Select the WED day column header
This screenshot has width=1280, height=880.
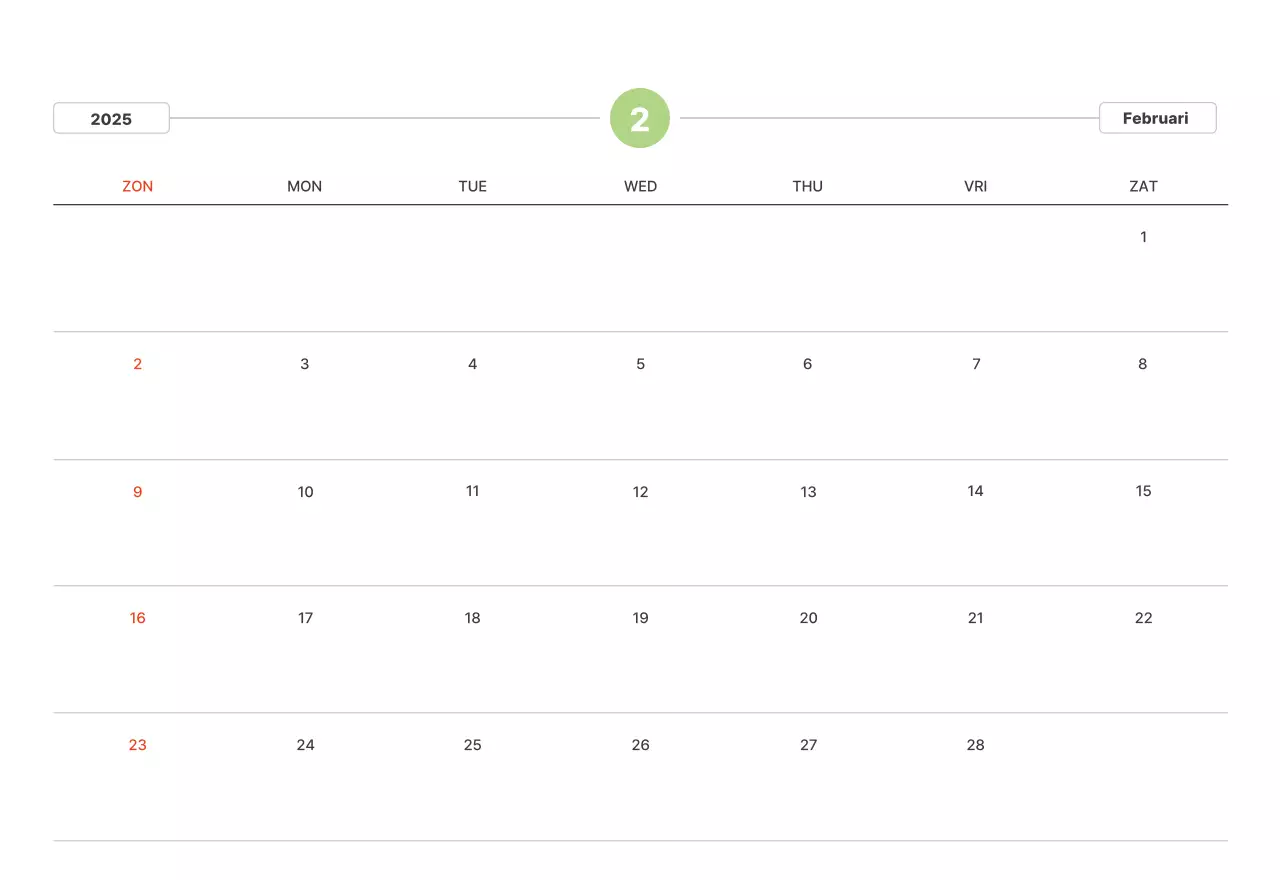coord(640,186)
